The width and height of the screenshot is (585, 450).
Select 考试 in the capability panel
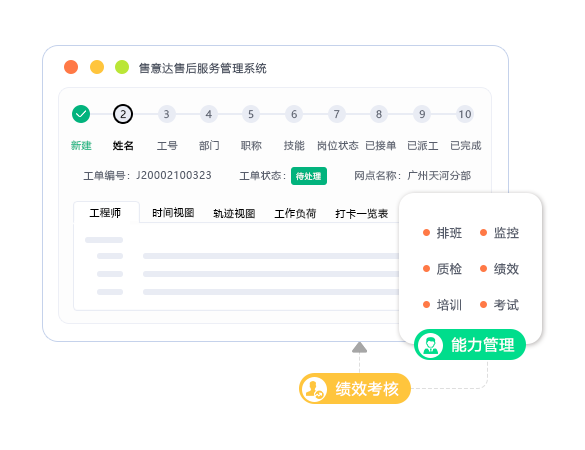pyautogui.click(x=500, y=305)
